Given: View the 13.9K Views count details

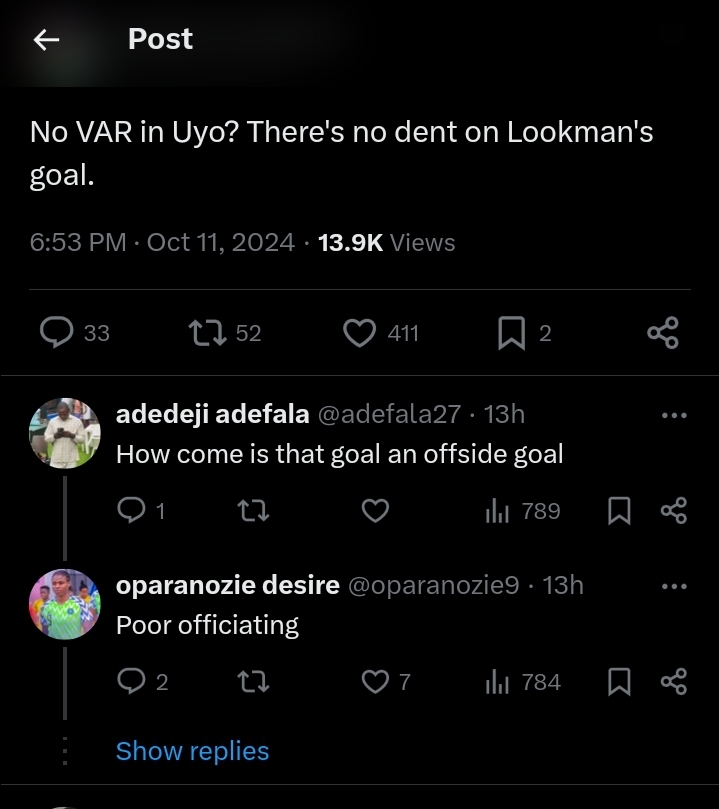Looking at the screenshot, I should [386, 243].
